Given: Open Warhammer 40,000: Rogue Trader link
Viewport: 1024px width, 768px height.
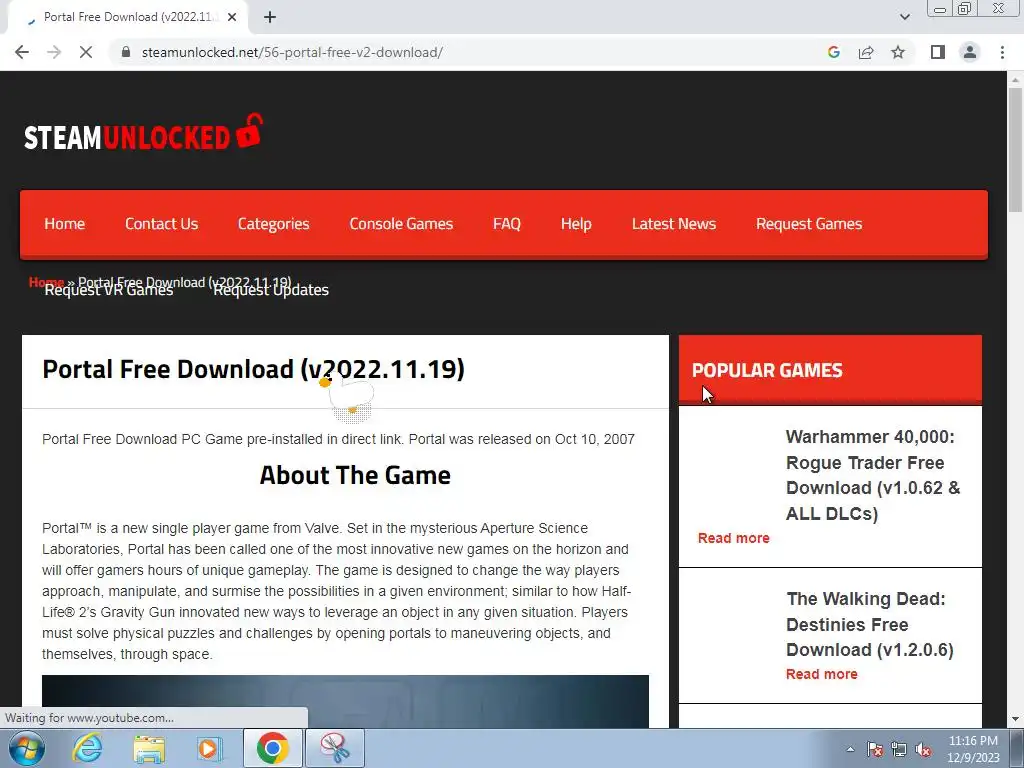Looking at the screenshot, I should [x=873, y=475].
